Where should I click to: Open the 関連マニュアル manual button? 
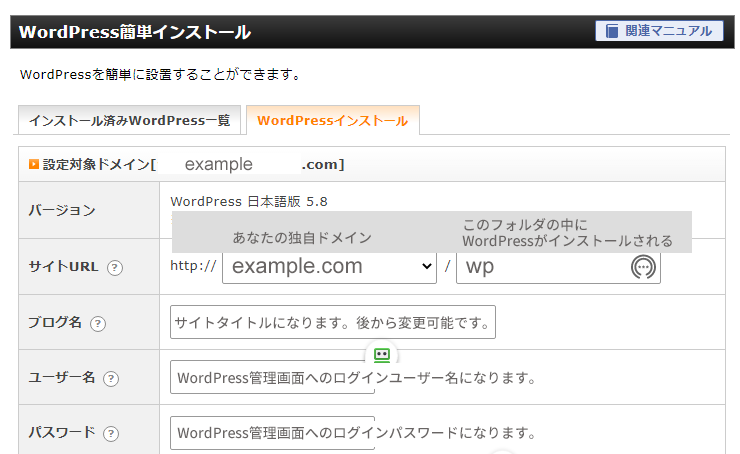pyautogui.click(x=659, y=31)
